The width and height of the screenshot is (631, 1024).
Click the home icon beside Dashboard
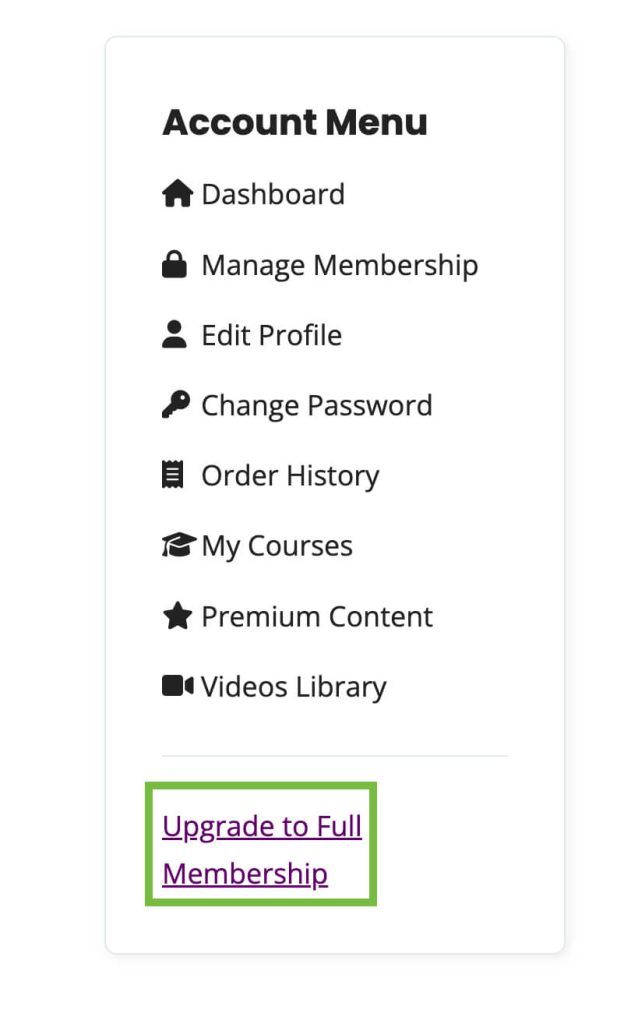click(179, 193)
